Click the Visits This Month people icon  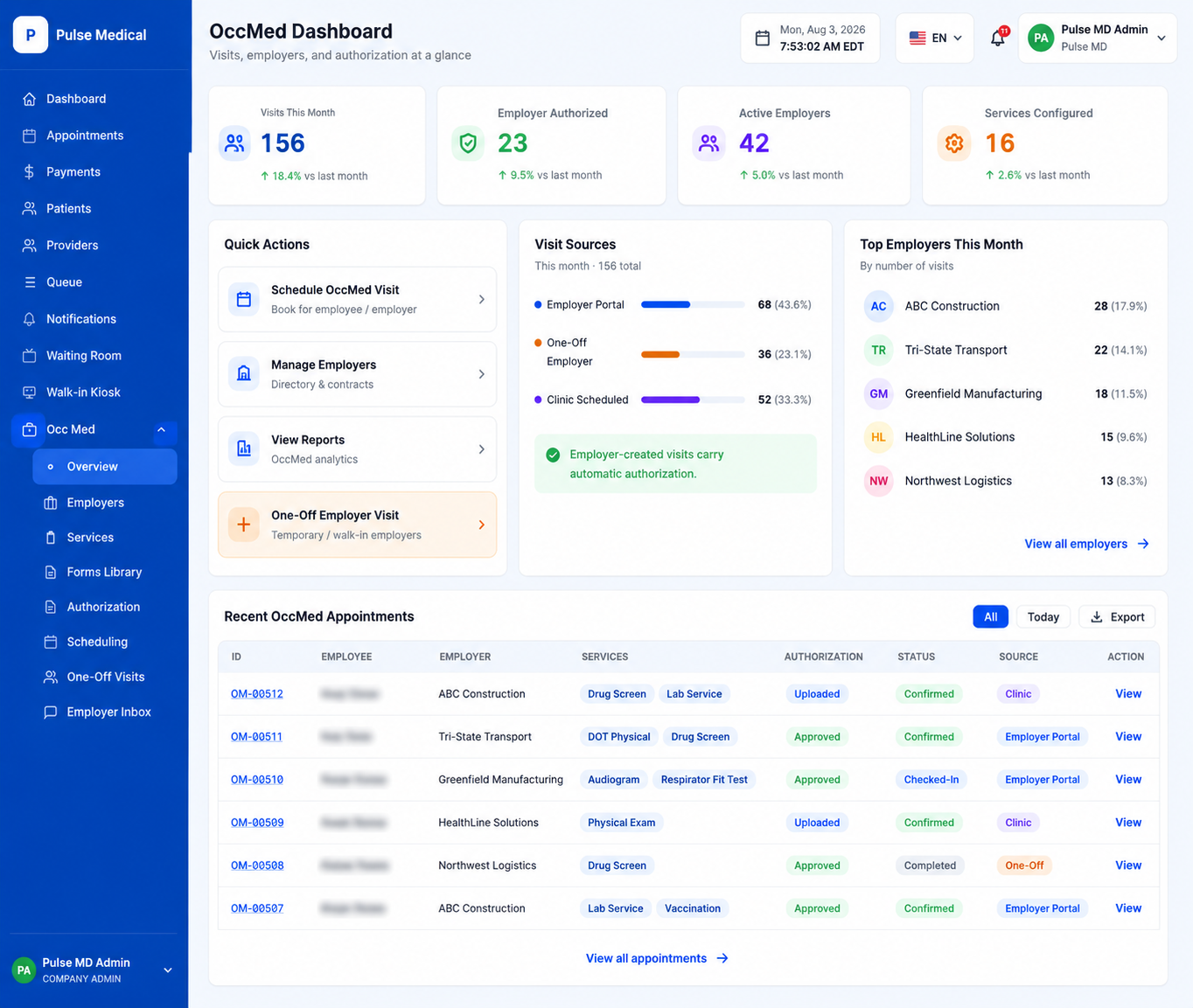click(234, 143)
